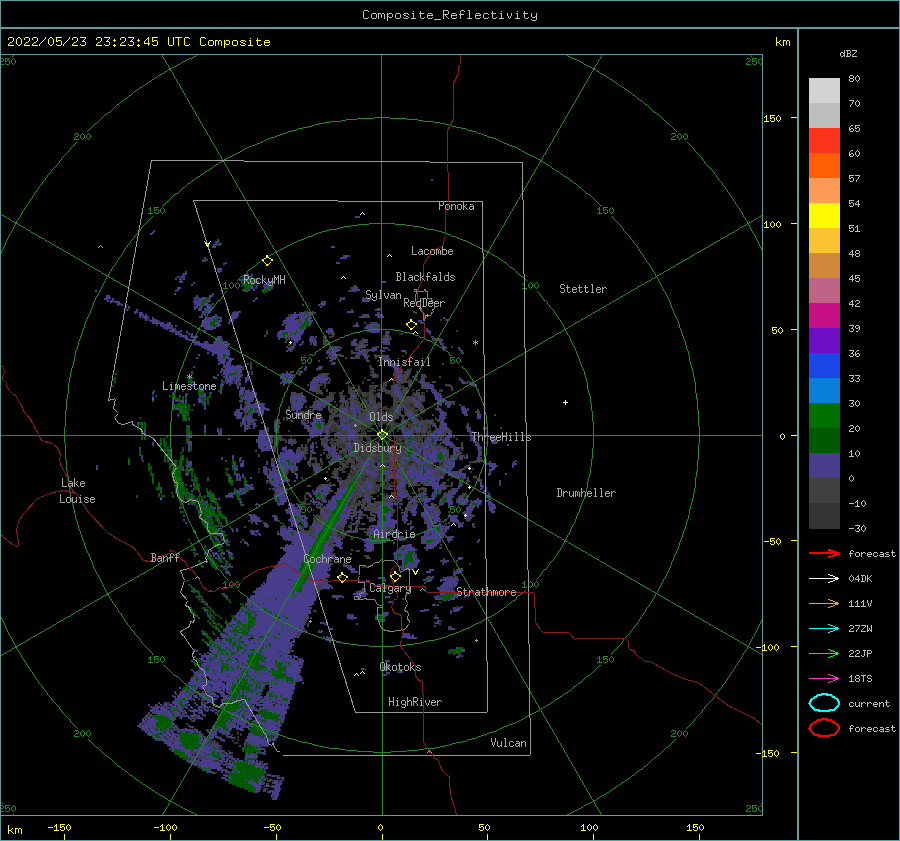
Task: Click the -150 tick on bottom axis
Action: [59, 827]
